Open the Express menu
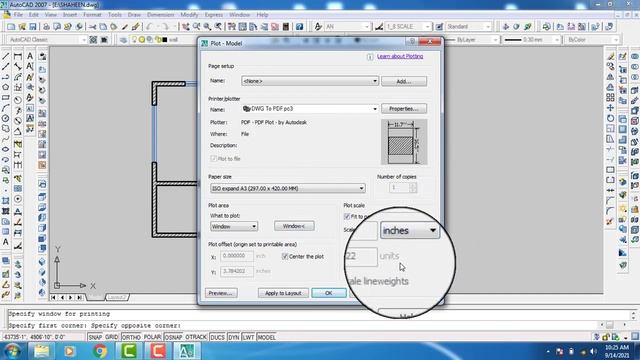 pos(214,15)
